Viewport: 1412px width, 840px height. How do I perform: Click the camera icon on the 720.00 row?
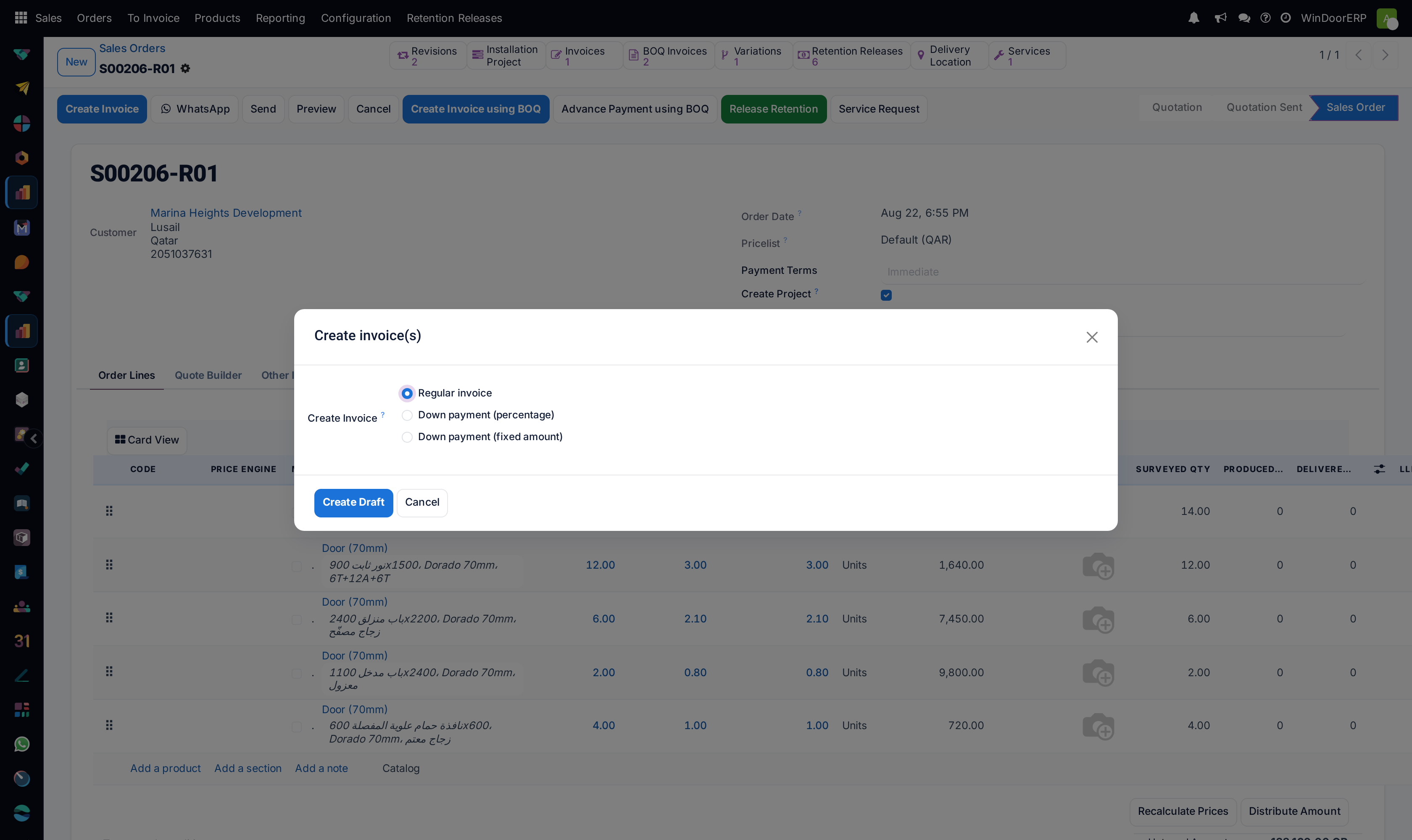[x=1098, y=726]
